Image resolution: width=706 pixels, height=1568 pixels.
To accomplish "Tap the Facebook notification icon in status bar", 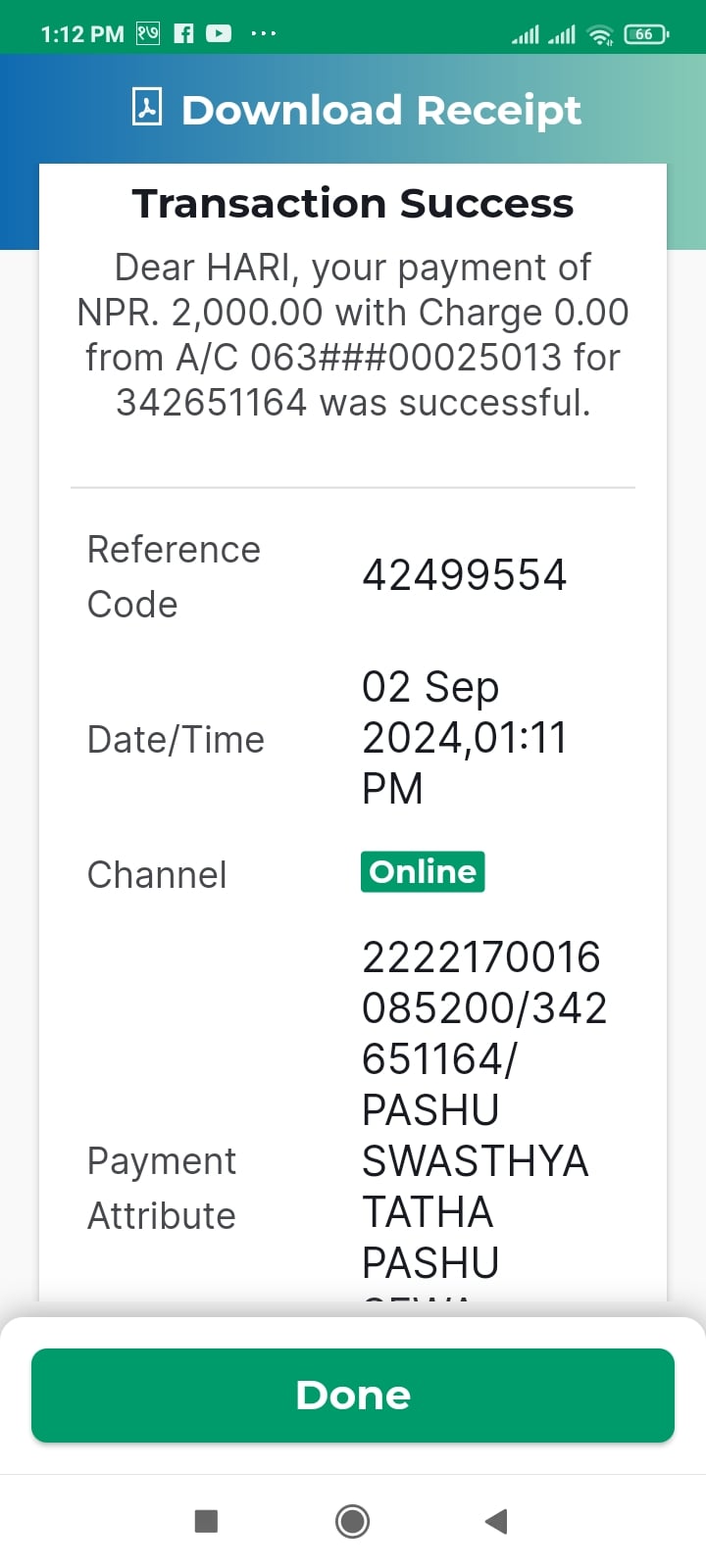I will (x=183, y=33).
